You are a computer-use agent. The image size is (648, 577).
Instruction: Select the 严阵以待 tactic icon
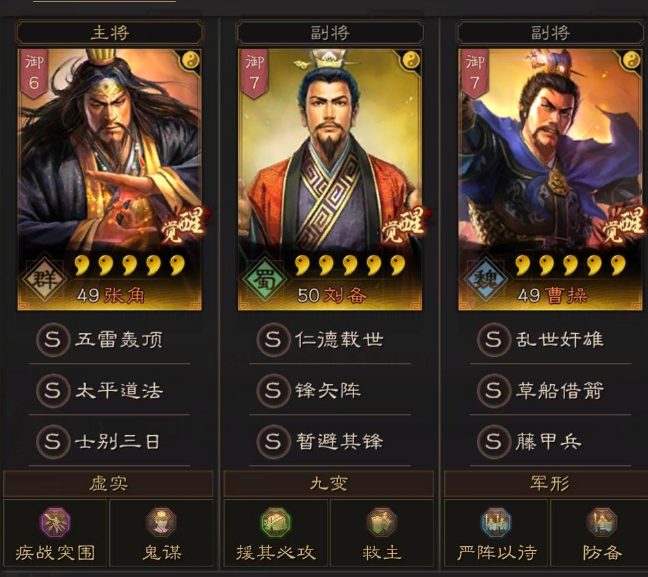[x=496, y=522]
